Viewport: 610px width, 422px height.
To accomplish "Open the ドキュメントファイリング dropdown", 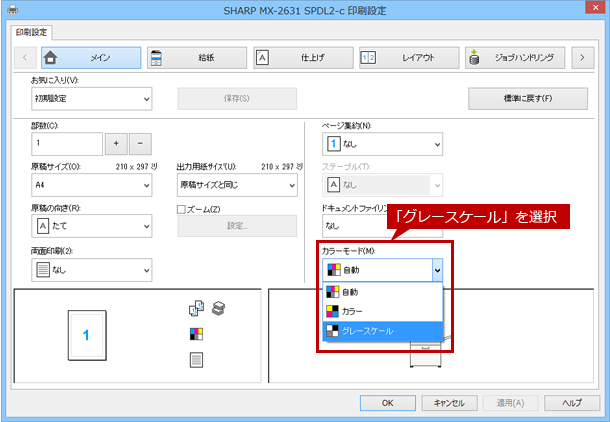I will click(382, 226).
